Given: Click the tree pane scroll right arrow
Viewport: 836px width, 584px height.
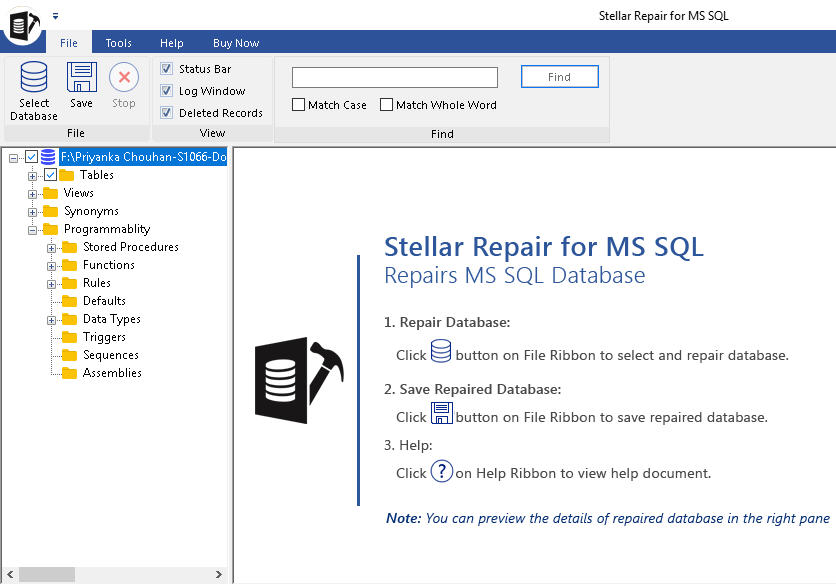Looking at the screenshot, I should click(219, 574).
